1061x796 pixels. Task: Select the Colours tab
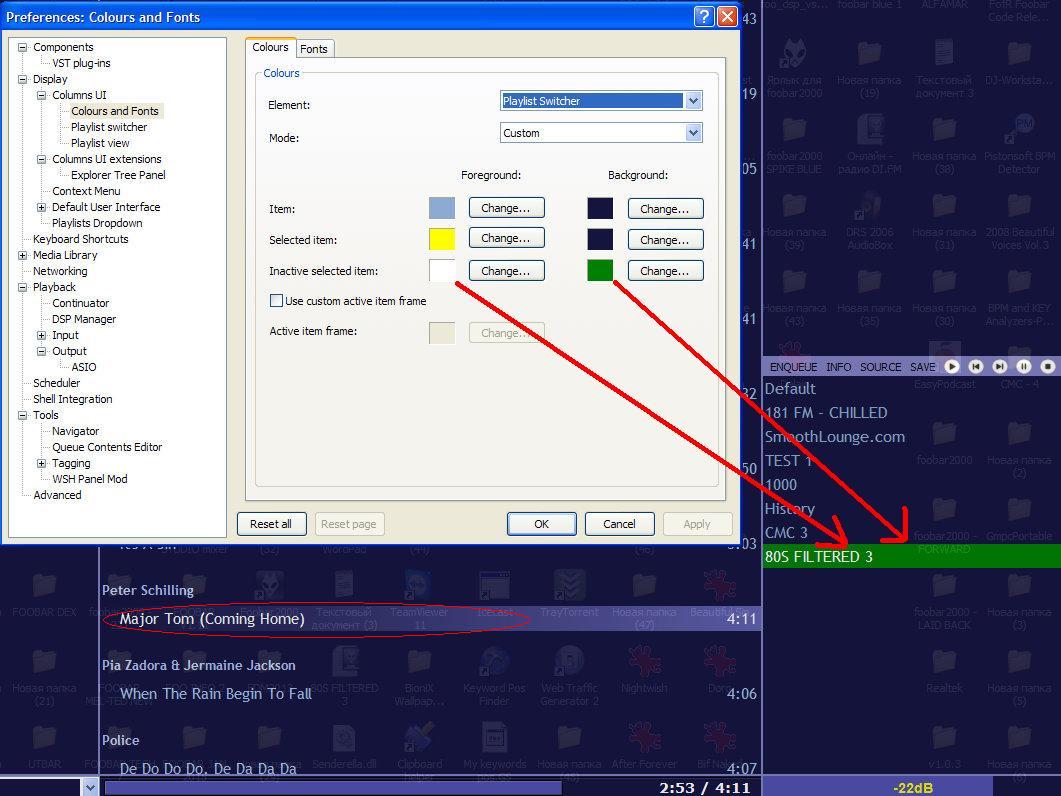(270, 47)
